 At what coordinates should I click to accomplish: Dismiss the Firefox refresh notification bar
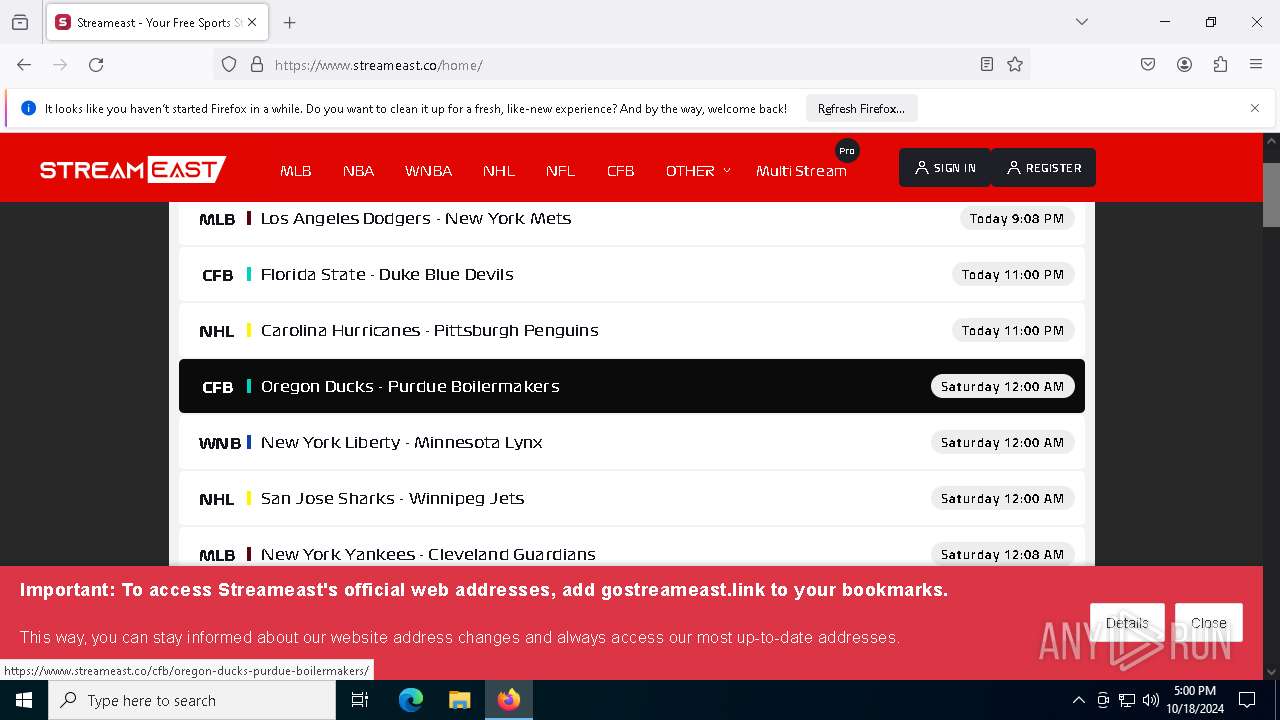pyautogui.click(x=1255, y=108)
